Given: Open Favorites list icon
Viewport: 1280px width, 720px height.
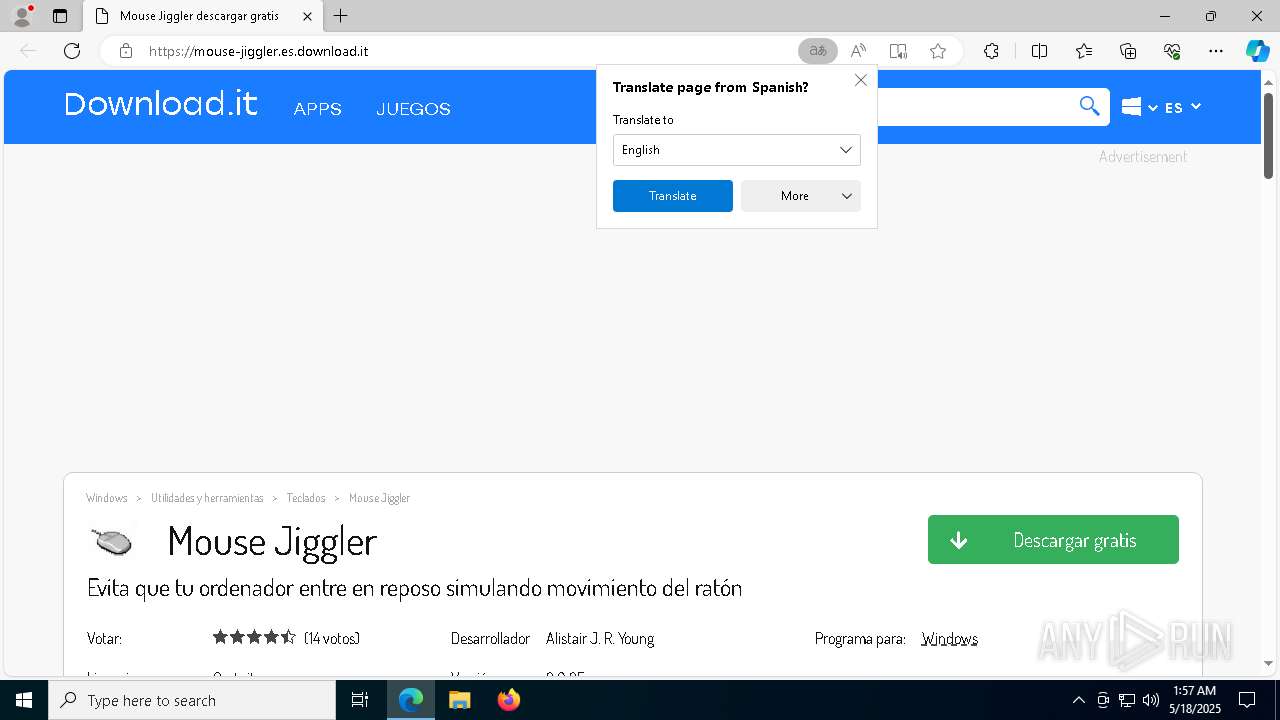Looking at the screenshot, I should [1084, 51].
